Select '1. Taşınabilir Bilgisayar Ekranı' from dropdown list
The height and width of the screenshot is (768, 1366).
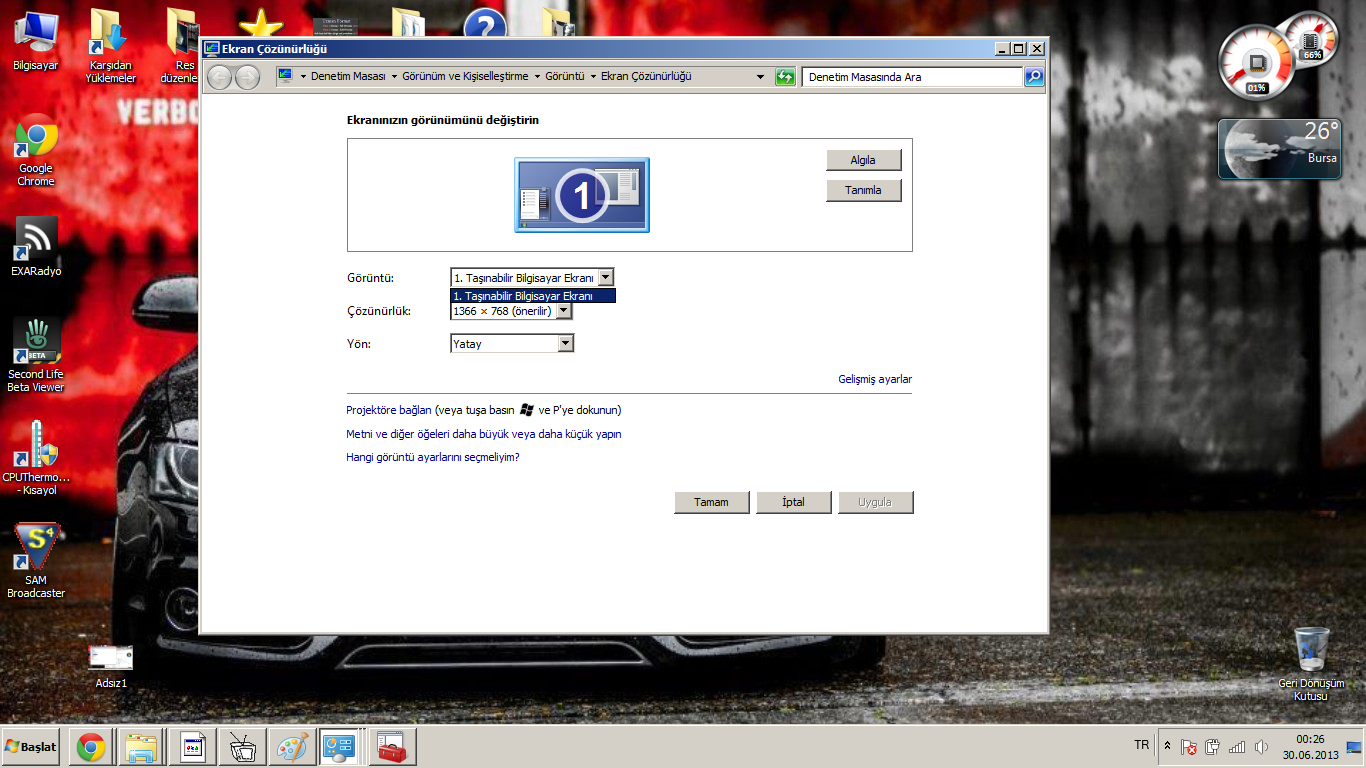tap(532, 296)
